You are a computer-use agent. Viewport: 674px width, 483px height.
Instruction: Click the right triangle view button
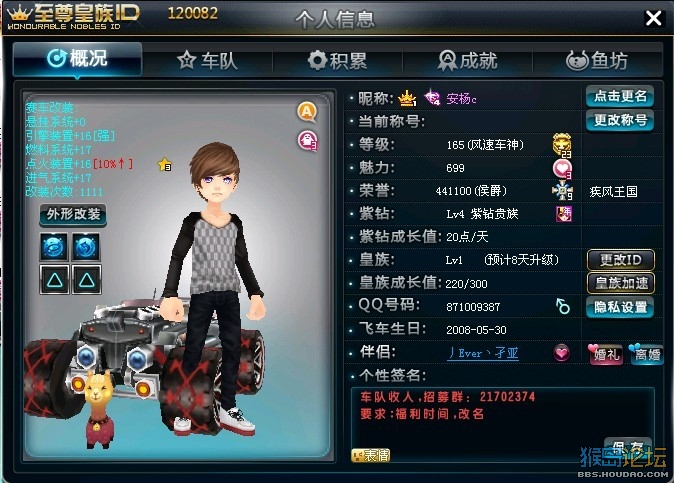click(x=86, y=279)
